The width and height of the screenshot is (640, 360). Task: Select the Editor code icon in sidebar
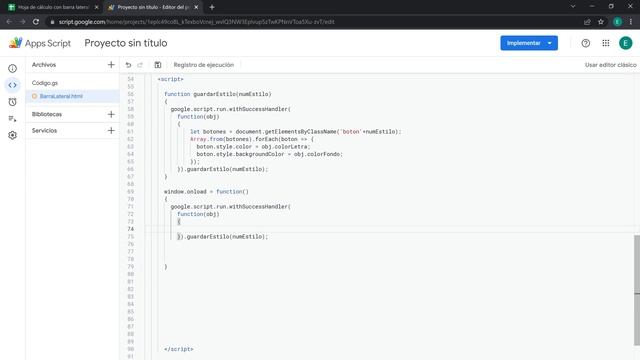[12, 85]
